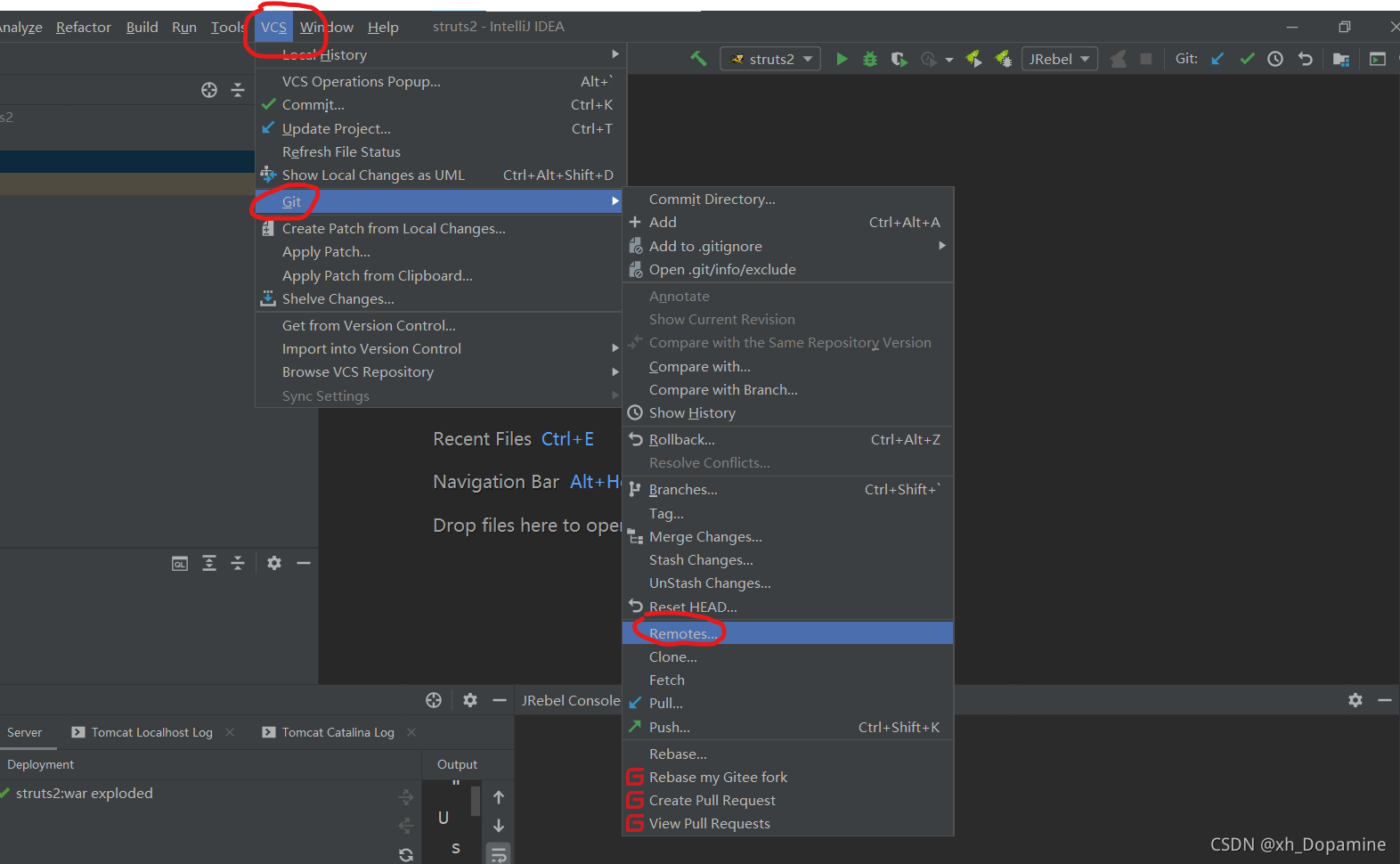1400x864 pixels.
Task: Click the Git Update Project blue arrow
Action: (x=1217, y=59)
